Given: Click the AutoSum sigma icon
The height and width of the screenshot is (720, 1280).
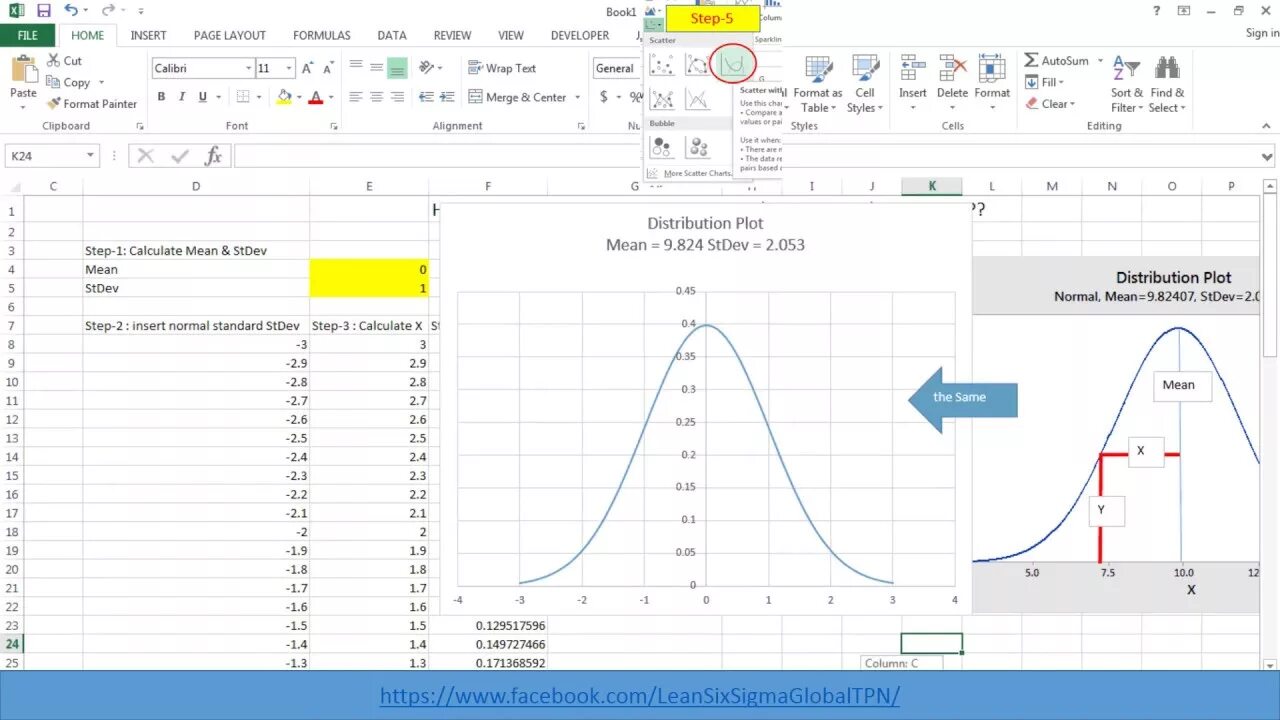Looking at the screenshot, I should pos(1031,61).
